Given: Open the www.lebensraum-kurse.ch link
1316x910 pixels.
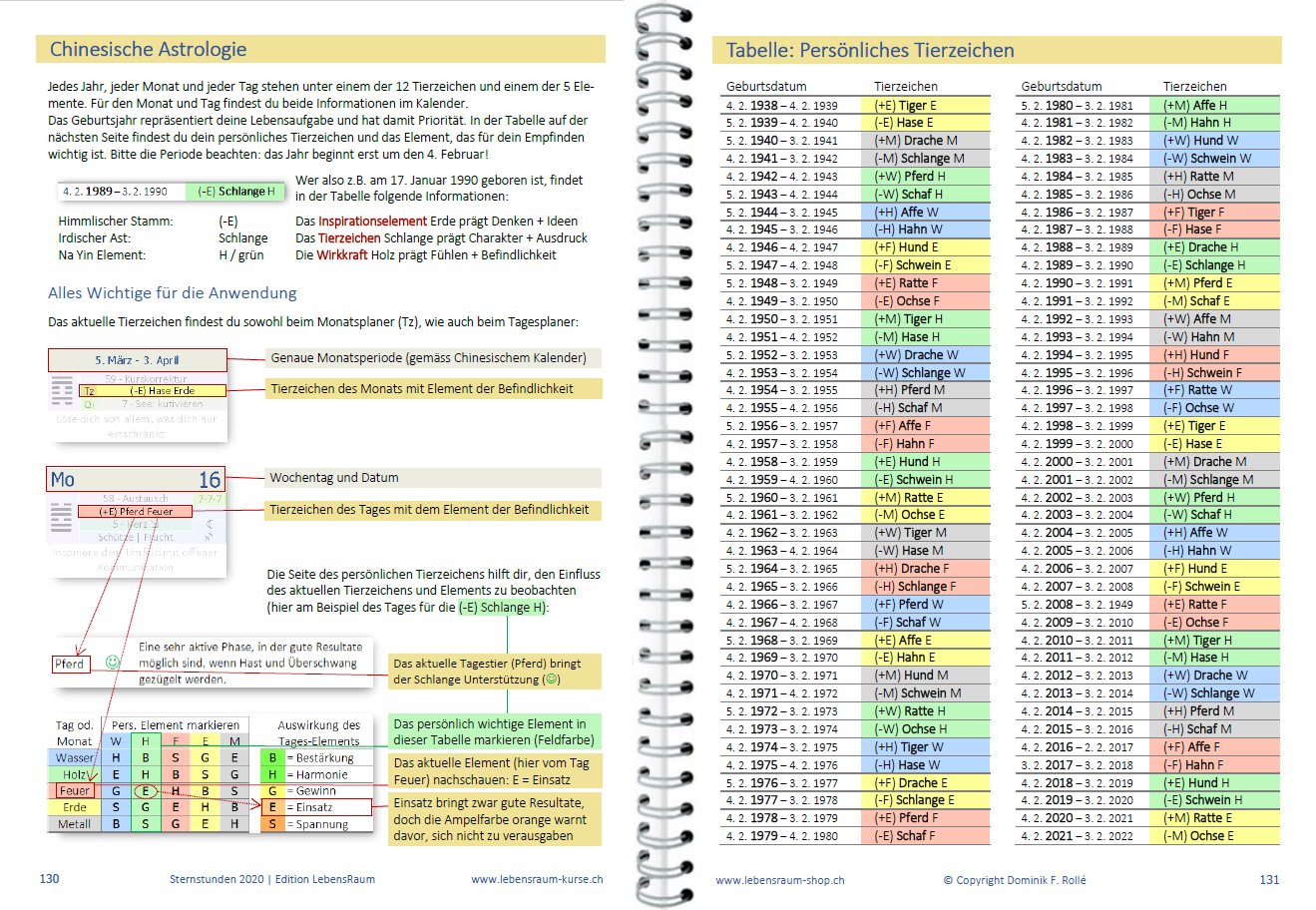Looking at the screenshot, I should (537, 879).
